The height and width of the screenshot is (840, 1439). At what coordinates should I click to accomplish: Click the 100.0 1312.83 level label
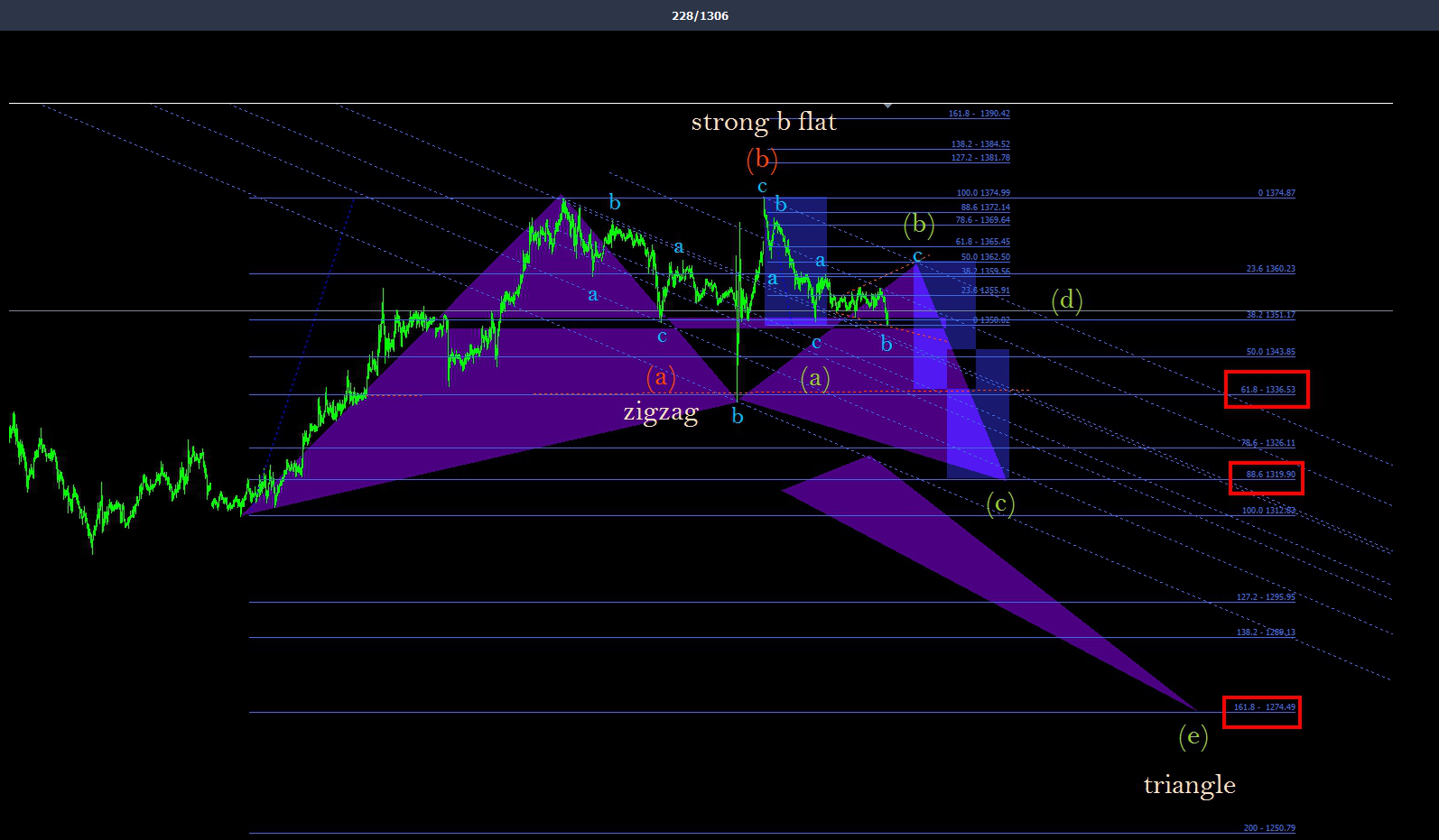(x=1268, y=511)
